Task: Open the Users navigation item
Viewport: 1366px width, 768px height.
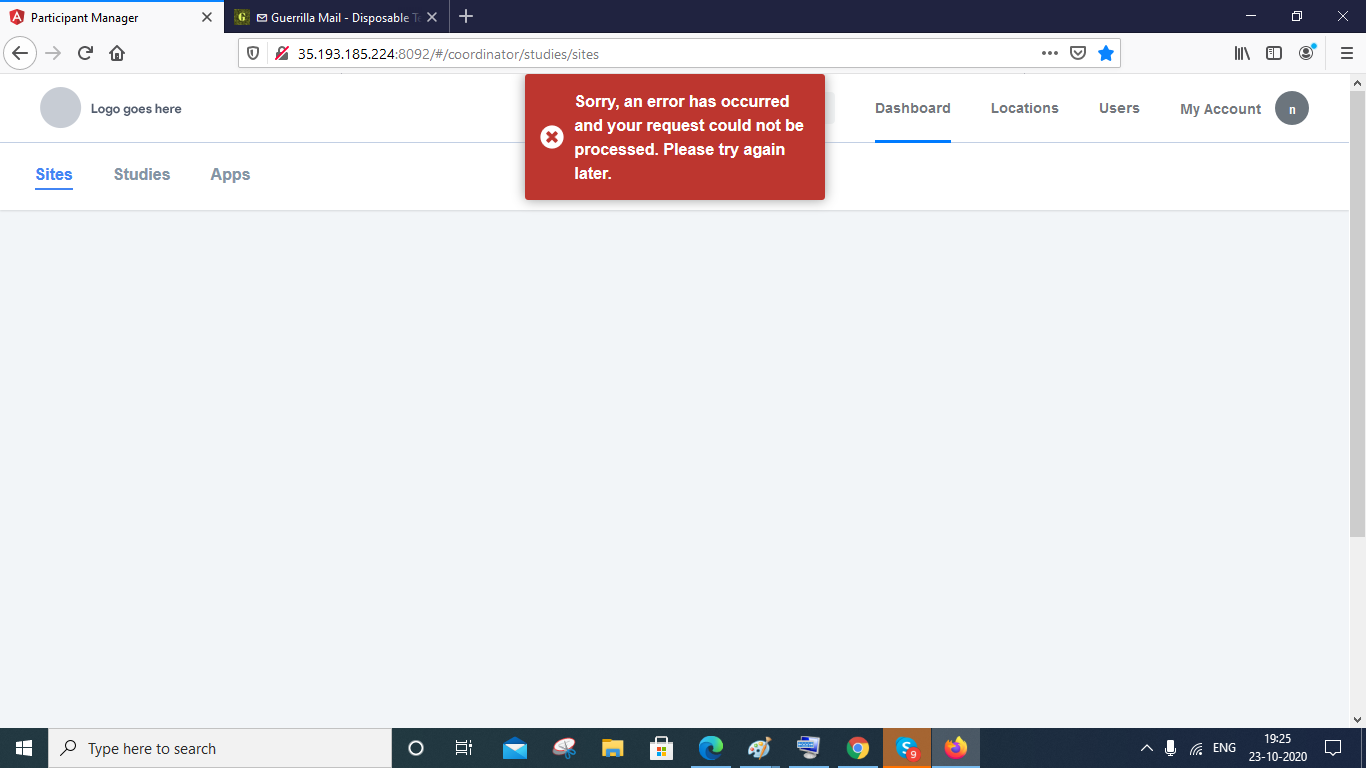Action: point(1119,108)
